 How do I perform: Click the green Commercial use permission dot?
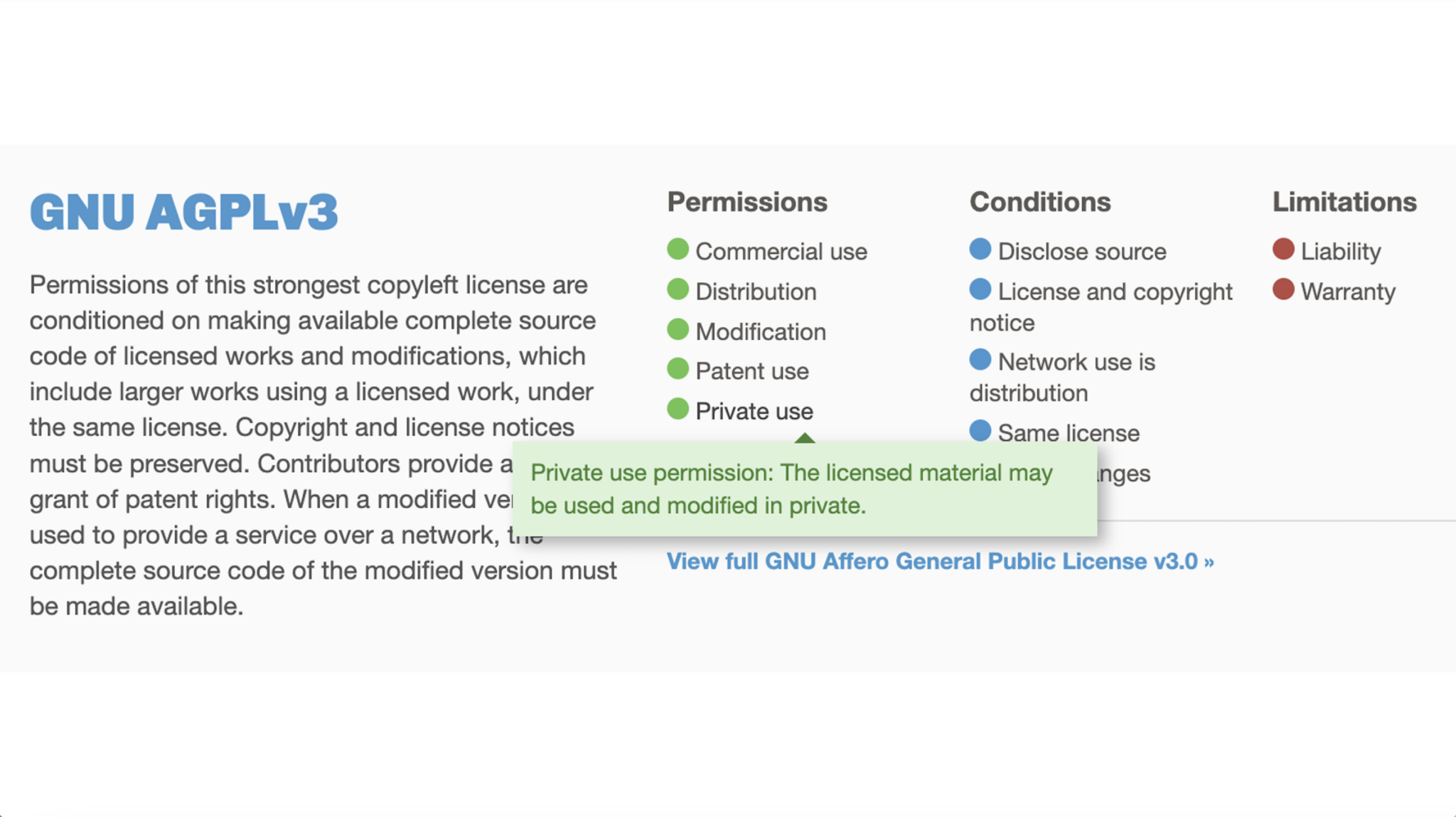point(678,249)
